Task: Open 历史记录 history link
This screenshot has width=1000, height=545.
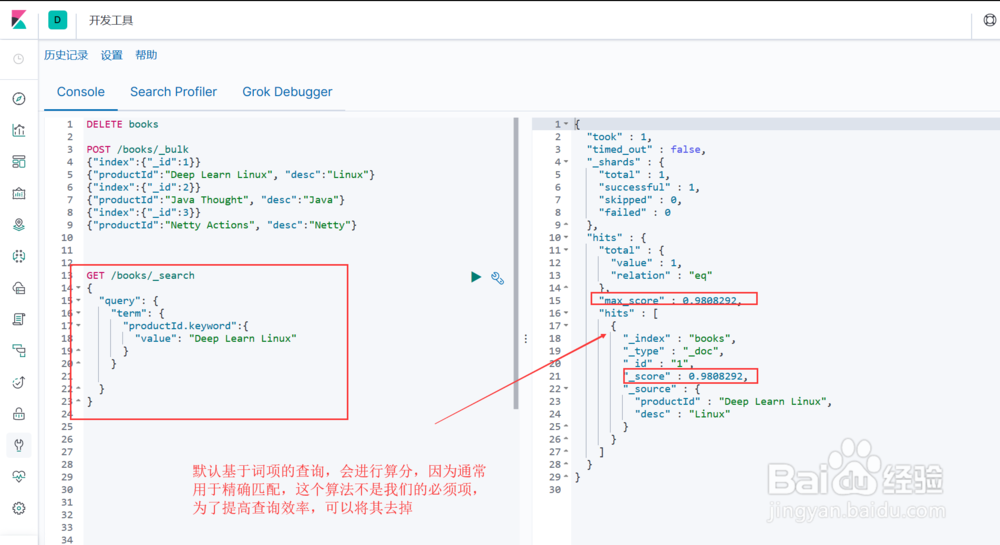Action: coord(66,55)
